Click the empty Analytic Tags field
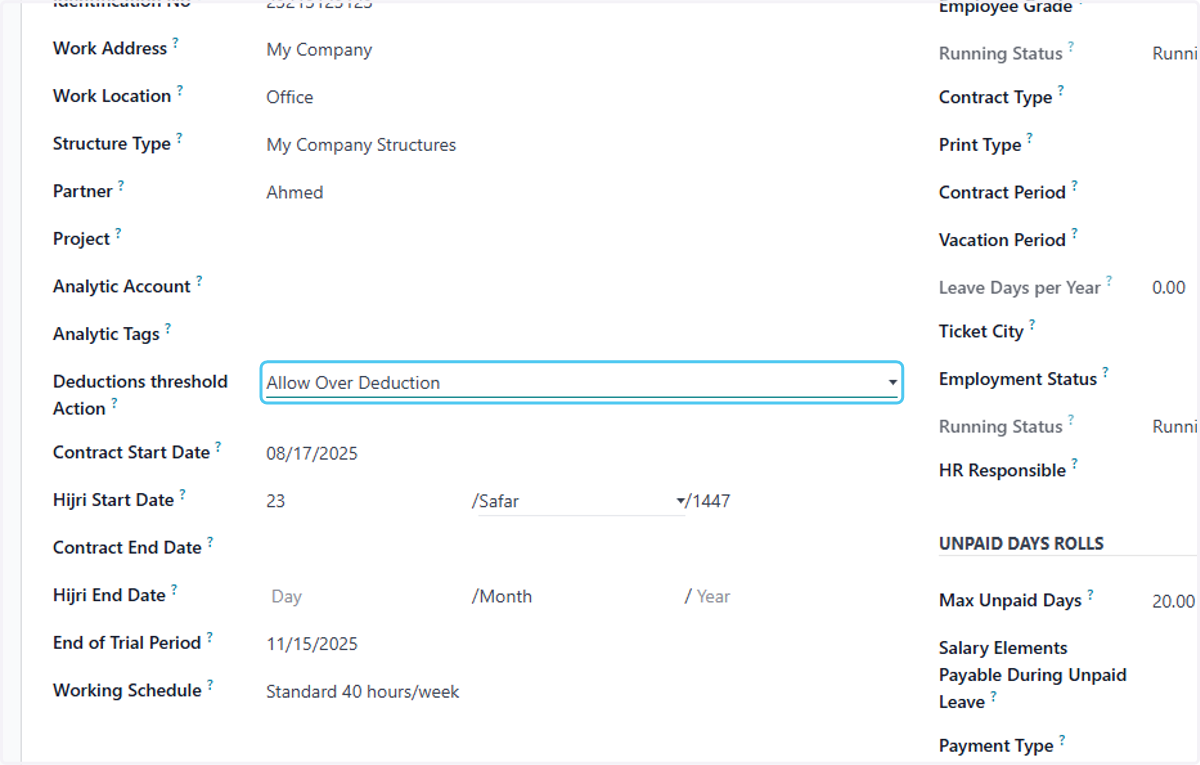The image size is (1200, 765). [581, 333]
